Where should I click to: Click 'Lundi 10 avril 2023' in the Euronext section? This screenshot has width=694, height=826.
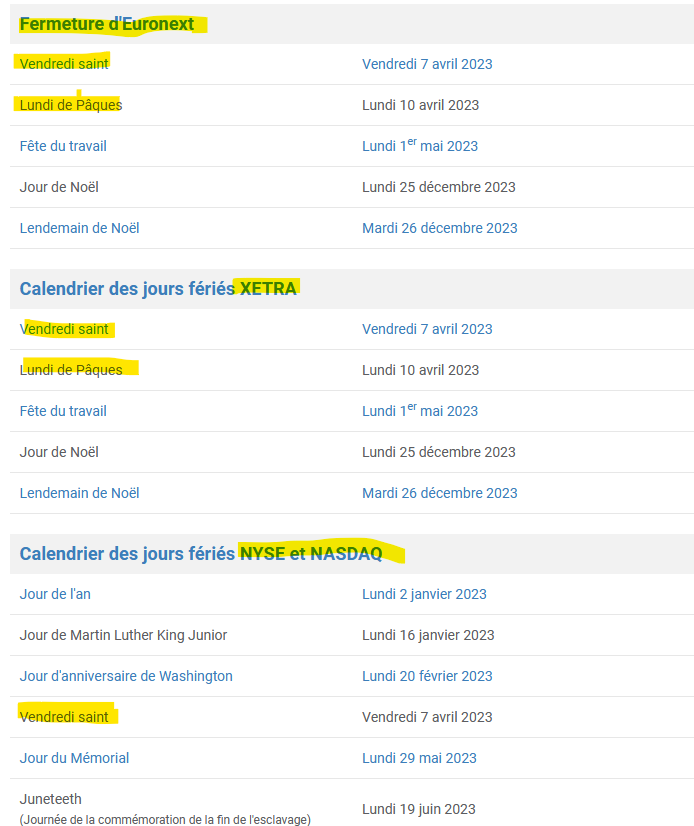[x=420, y=105]
